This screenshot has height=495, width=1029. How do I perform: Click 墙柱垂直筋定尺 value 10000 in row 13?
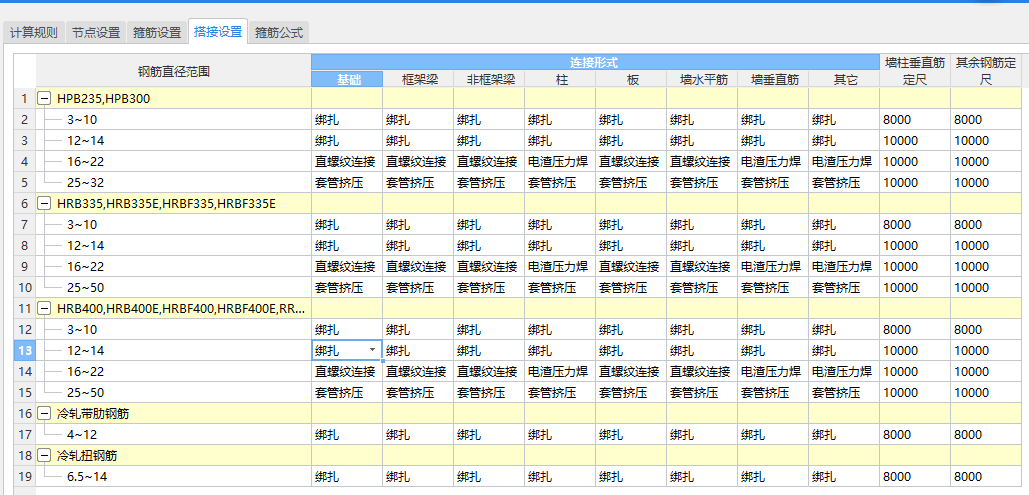click(x=915, y=351)
